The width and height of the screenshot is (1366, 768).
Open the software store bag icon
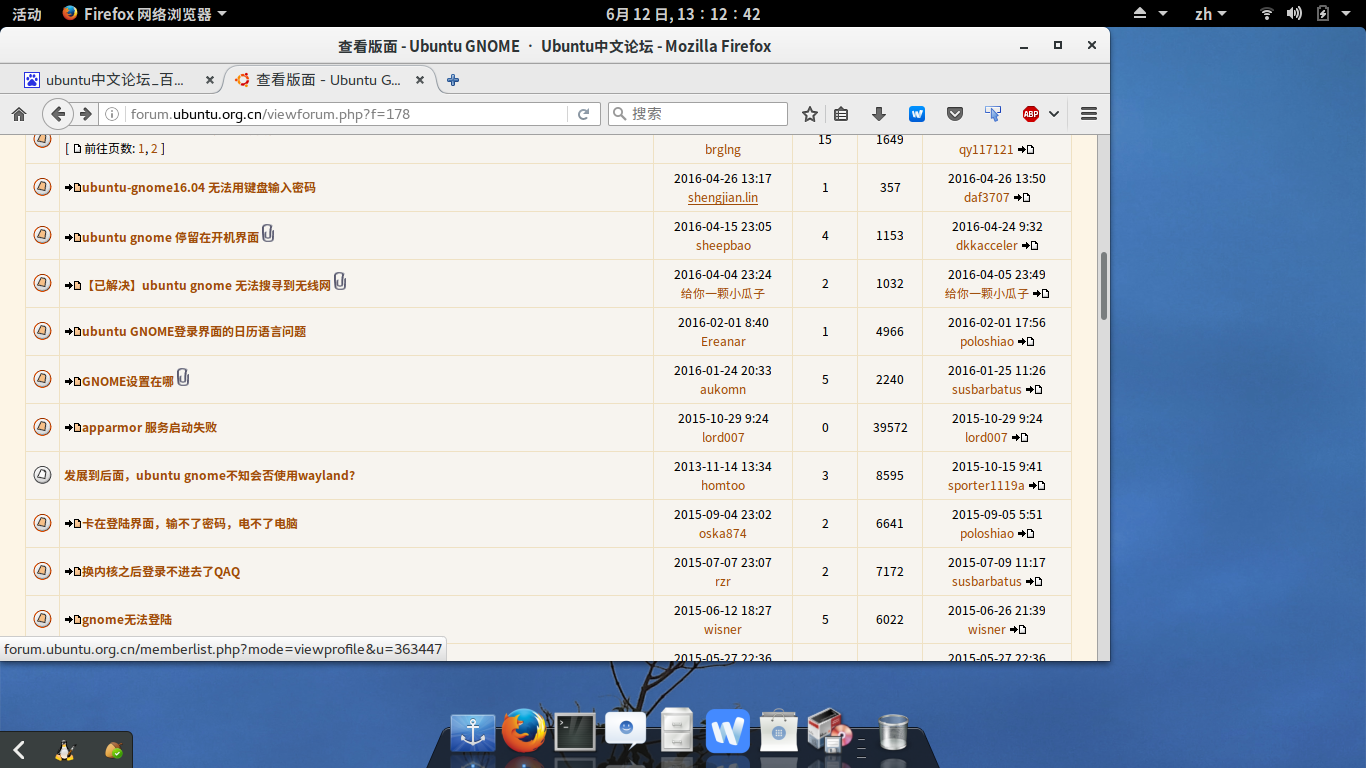coord(779,730)
